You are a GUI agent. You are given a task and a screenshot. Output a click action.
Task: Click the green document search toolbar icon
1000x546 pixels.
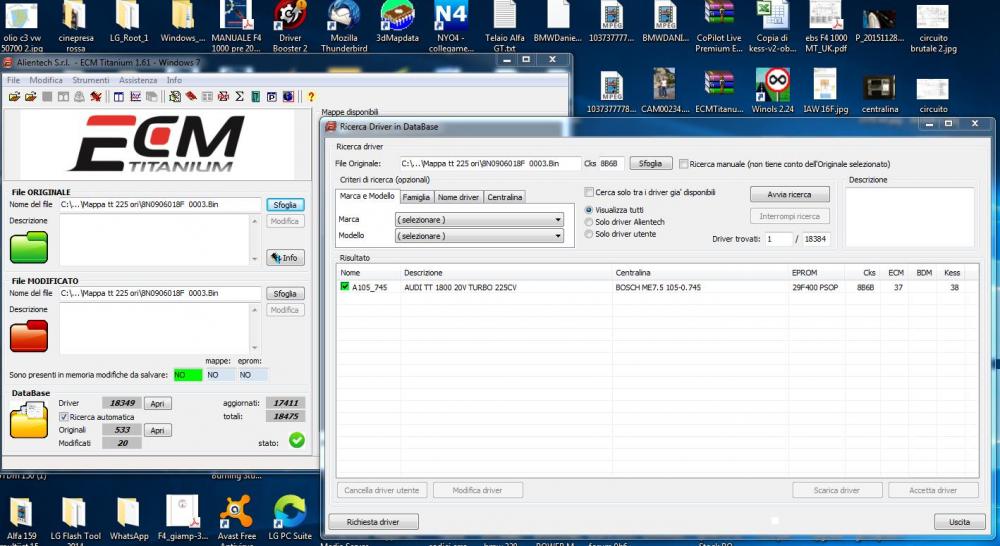174,97
